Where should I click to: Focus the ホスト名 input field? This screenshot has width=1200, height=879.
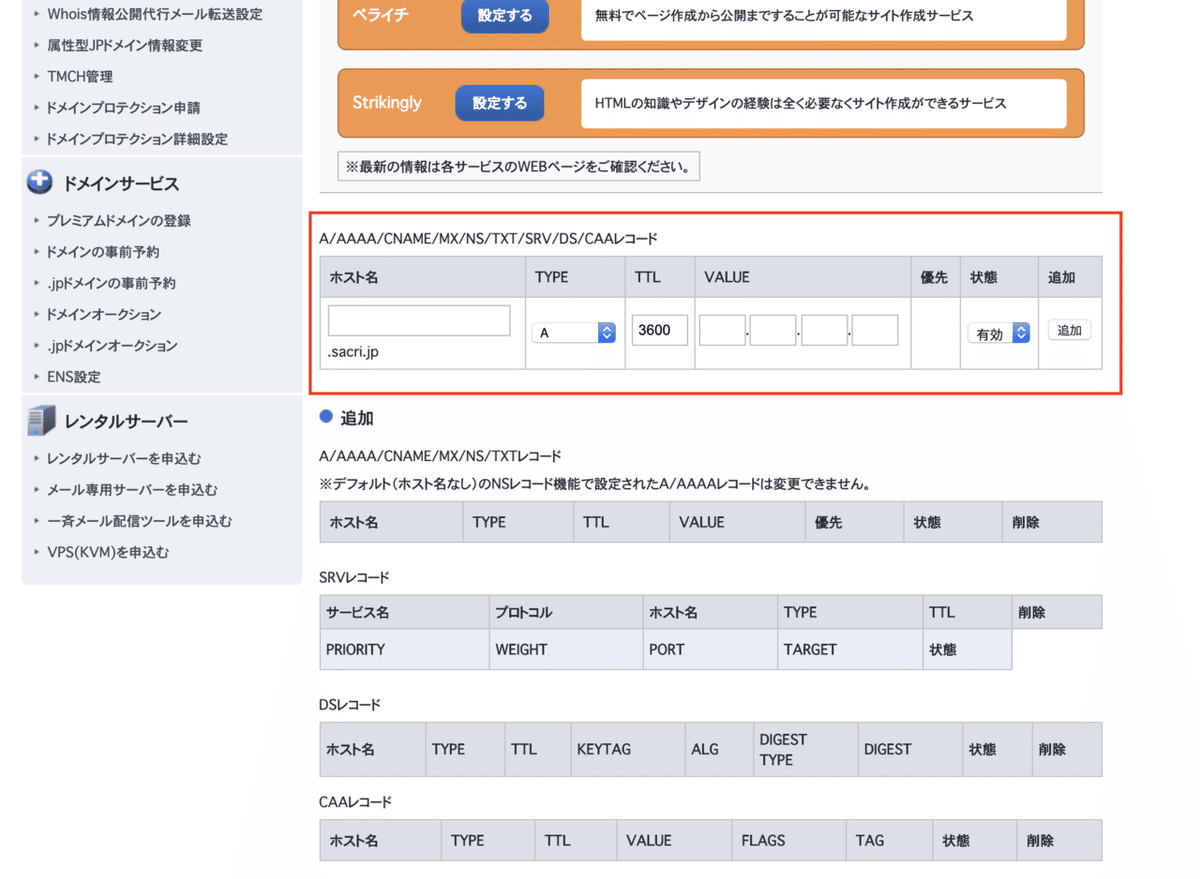click(419, 320)
